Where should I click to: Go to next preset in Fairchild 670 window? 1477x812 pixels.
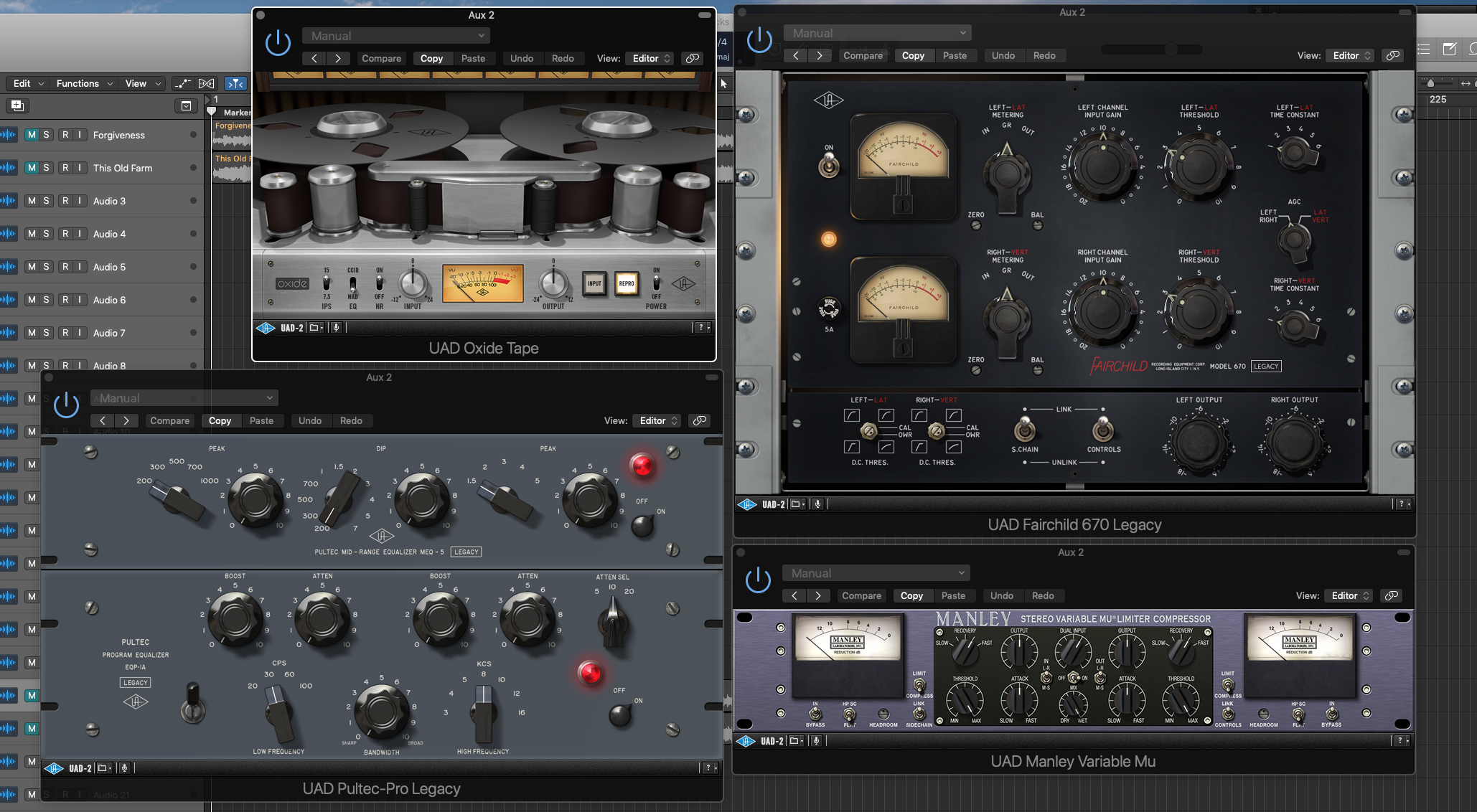point(820,55)
